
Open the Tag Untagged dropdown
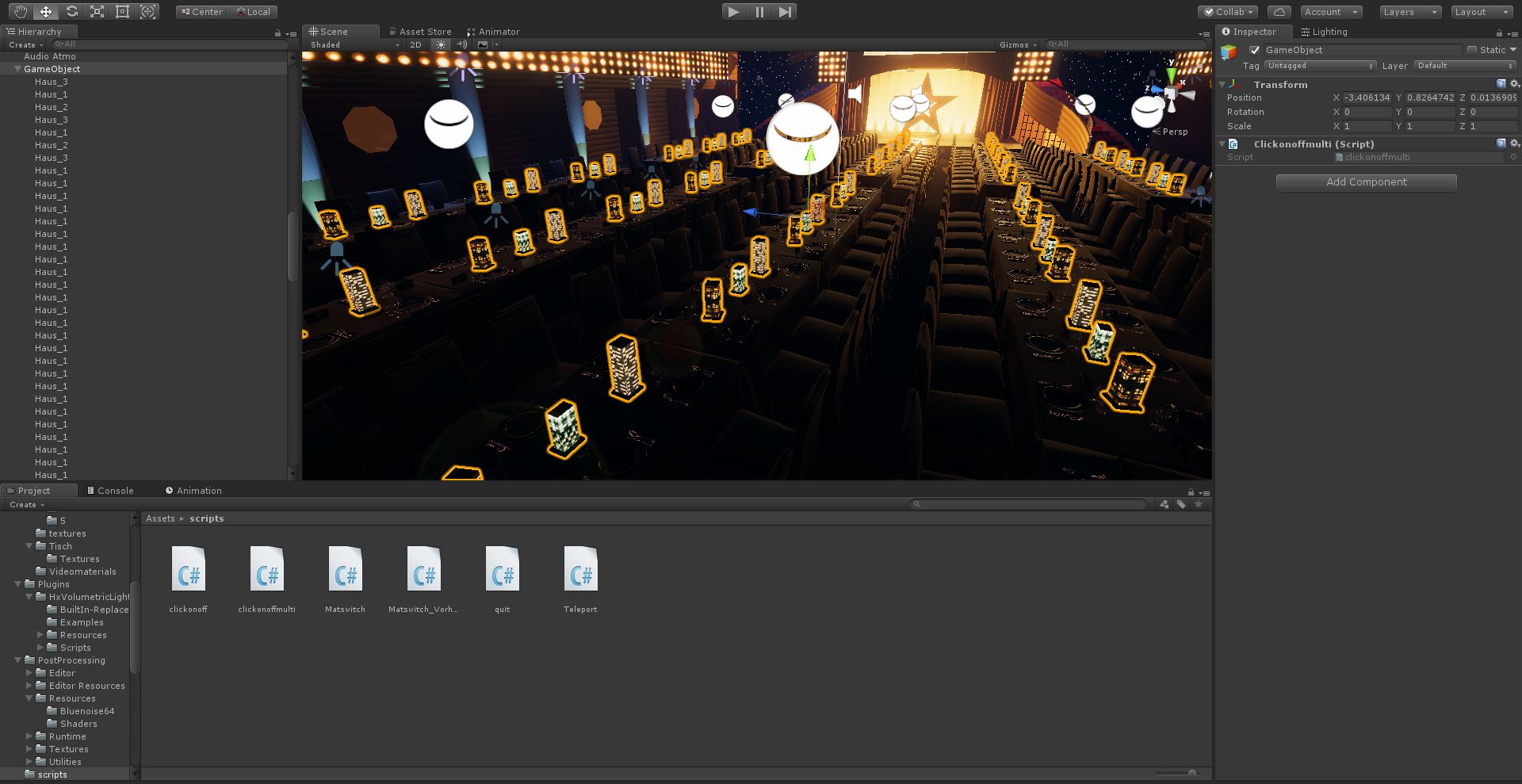1320,66
